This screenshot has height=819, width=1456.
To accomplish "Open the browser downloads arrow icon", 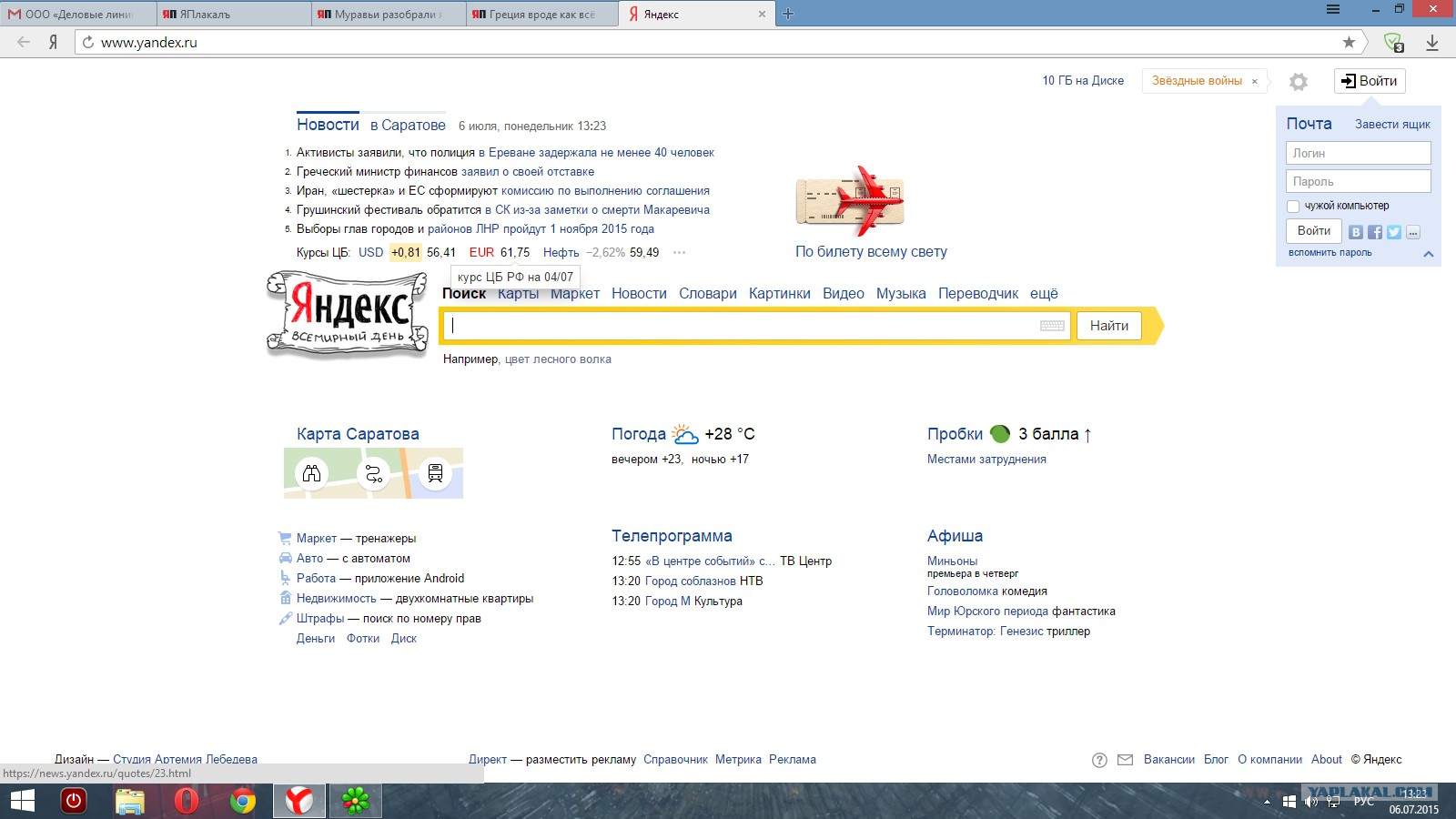I will pyautogui.click(x=1431, y=42).
